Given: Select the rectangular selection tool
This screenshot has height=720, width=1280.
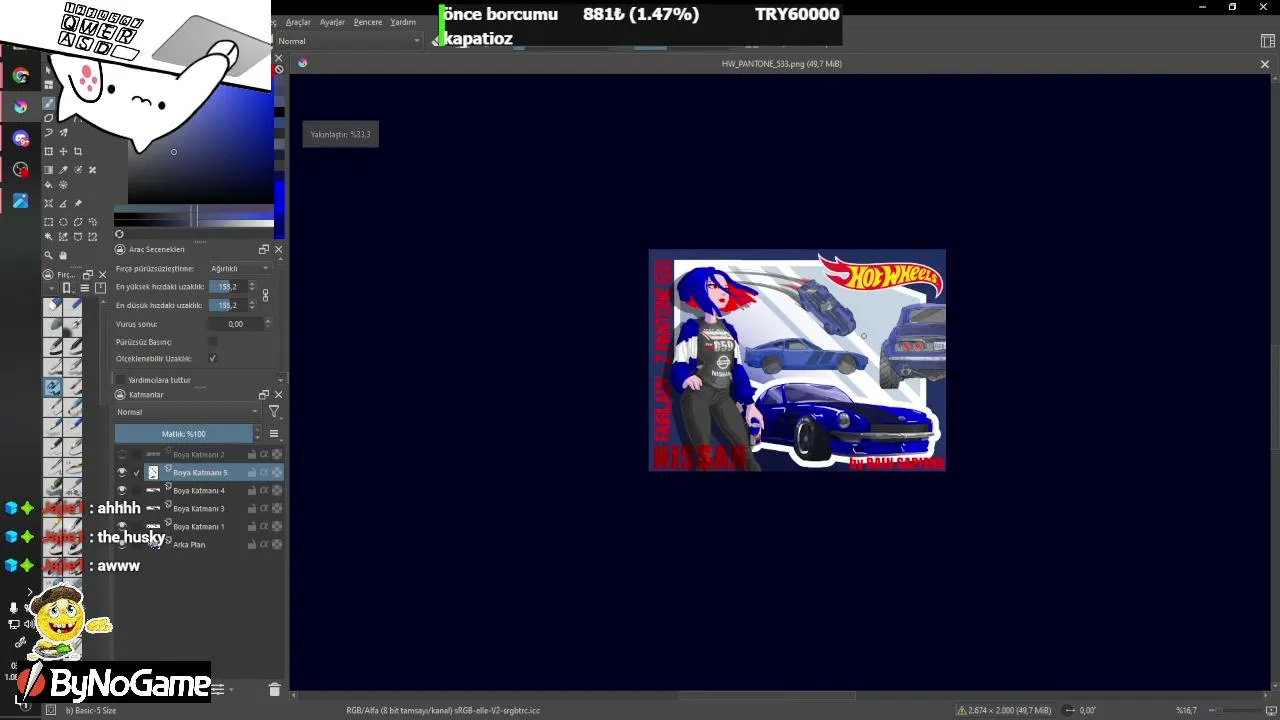Looking at the screenshot, I should tap(48, 222).
